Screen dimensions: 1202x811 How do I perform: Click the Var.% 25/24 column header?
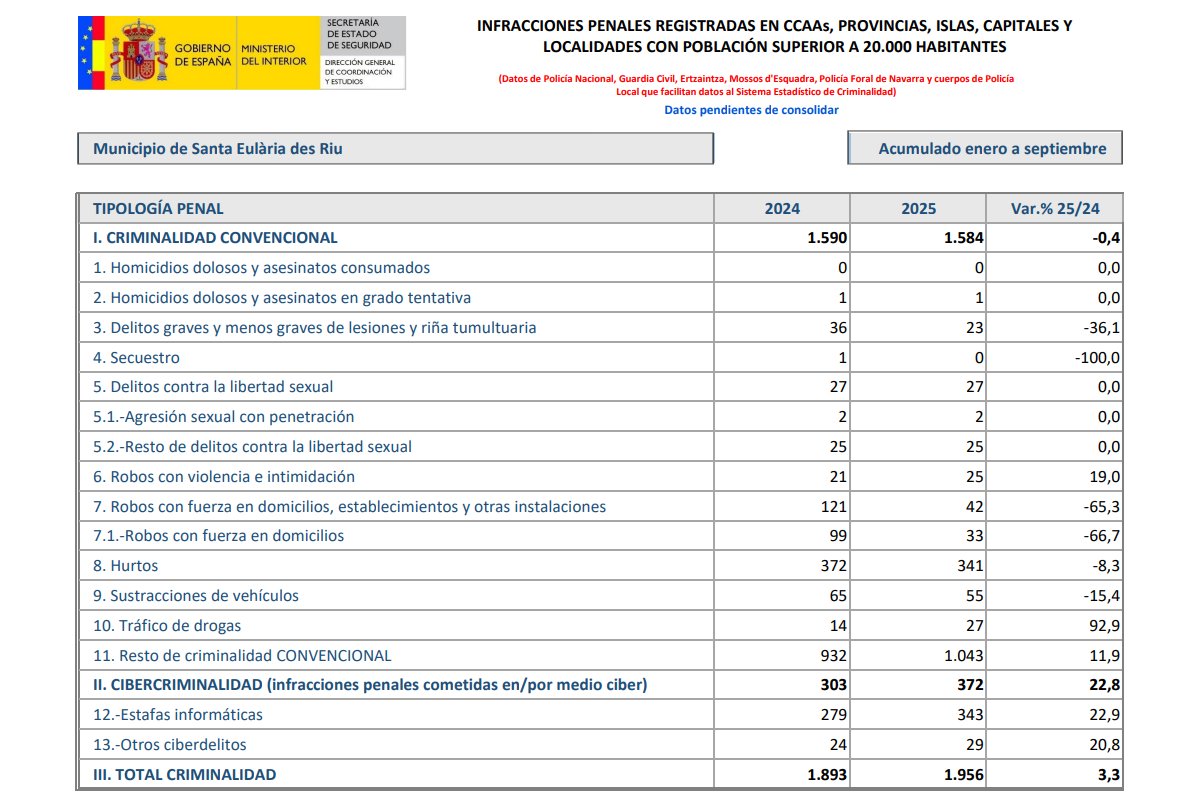[1054, 208]
